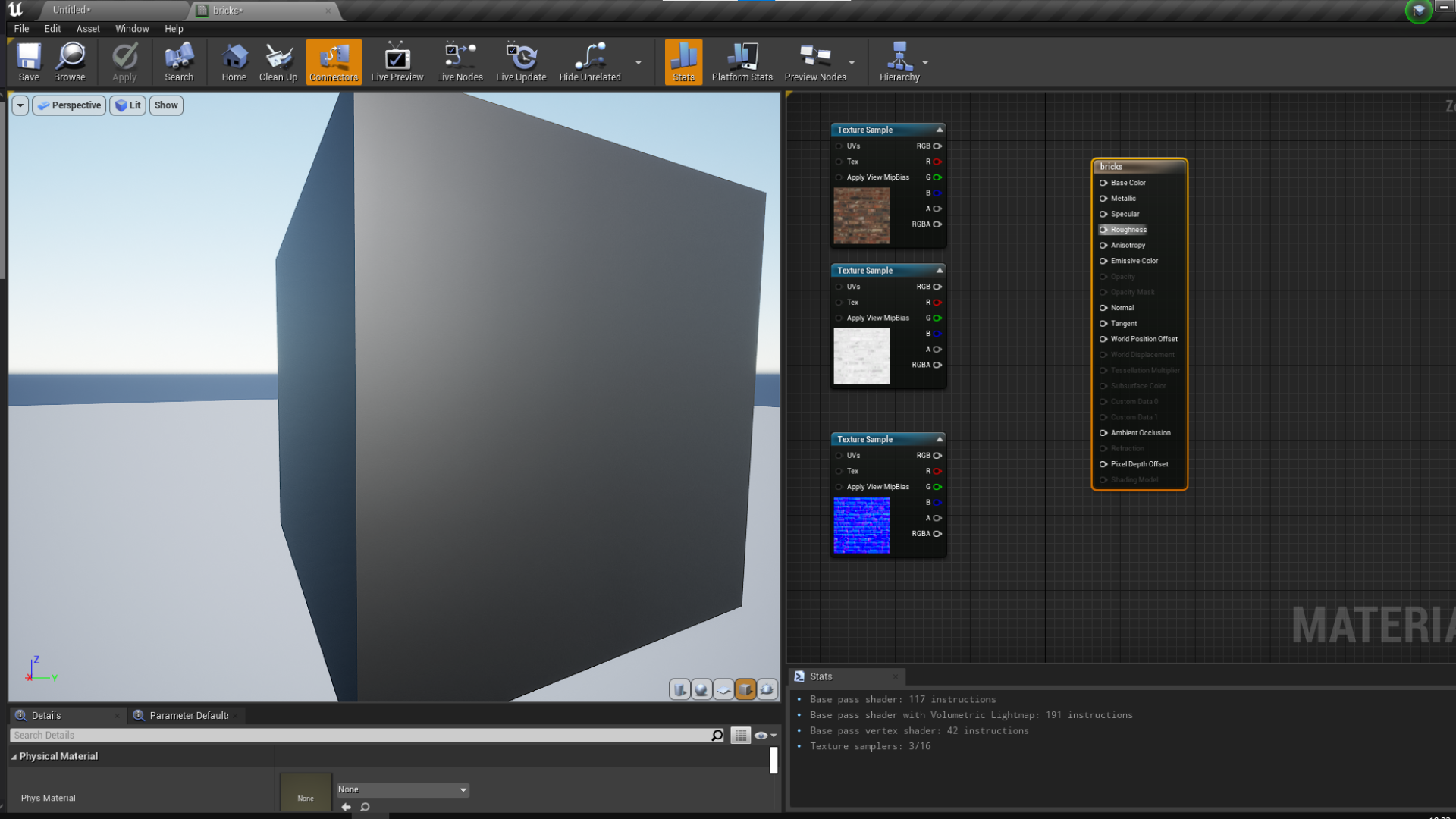Viewport: 1456px width, 819px height.
Task: Switch to the Parameter Defaults tab
Action: 187,715
